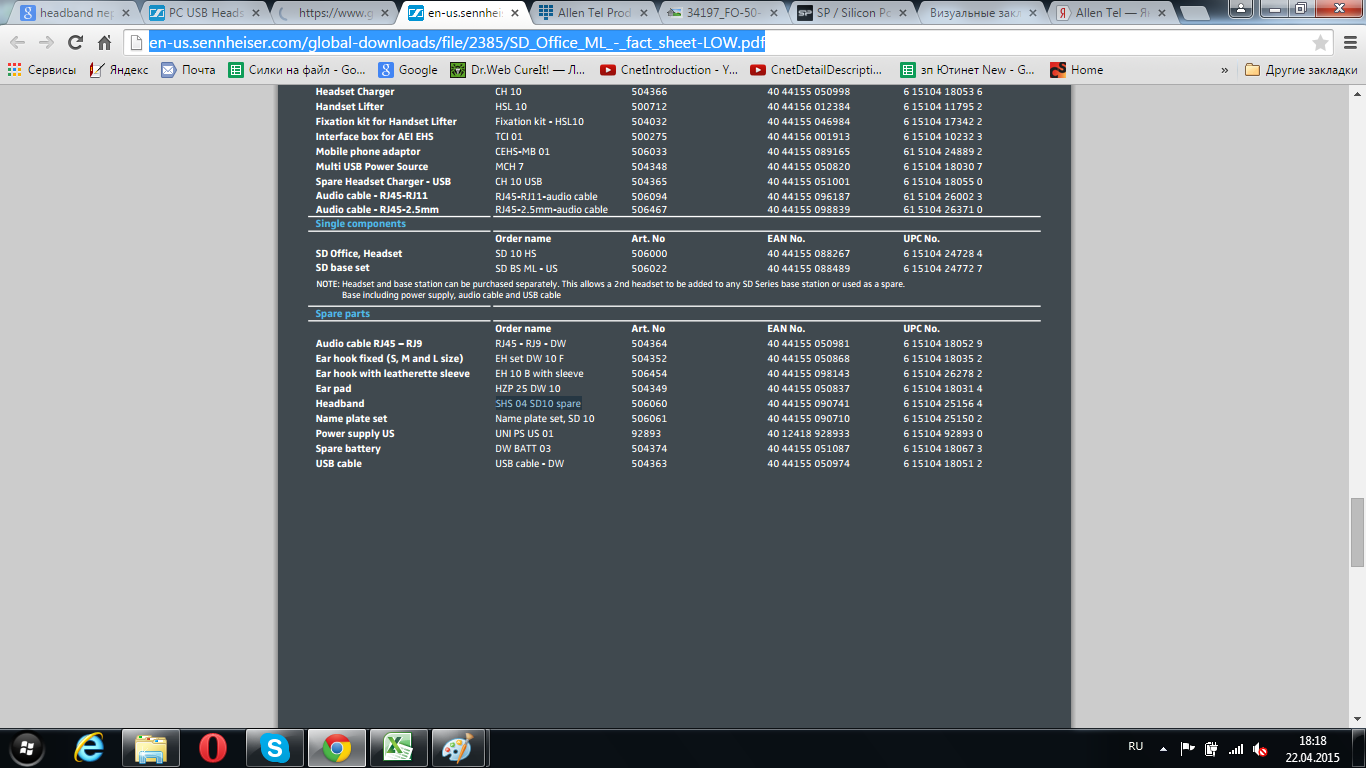Open Skype from the taskbar

(274, 748)
